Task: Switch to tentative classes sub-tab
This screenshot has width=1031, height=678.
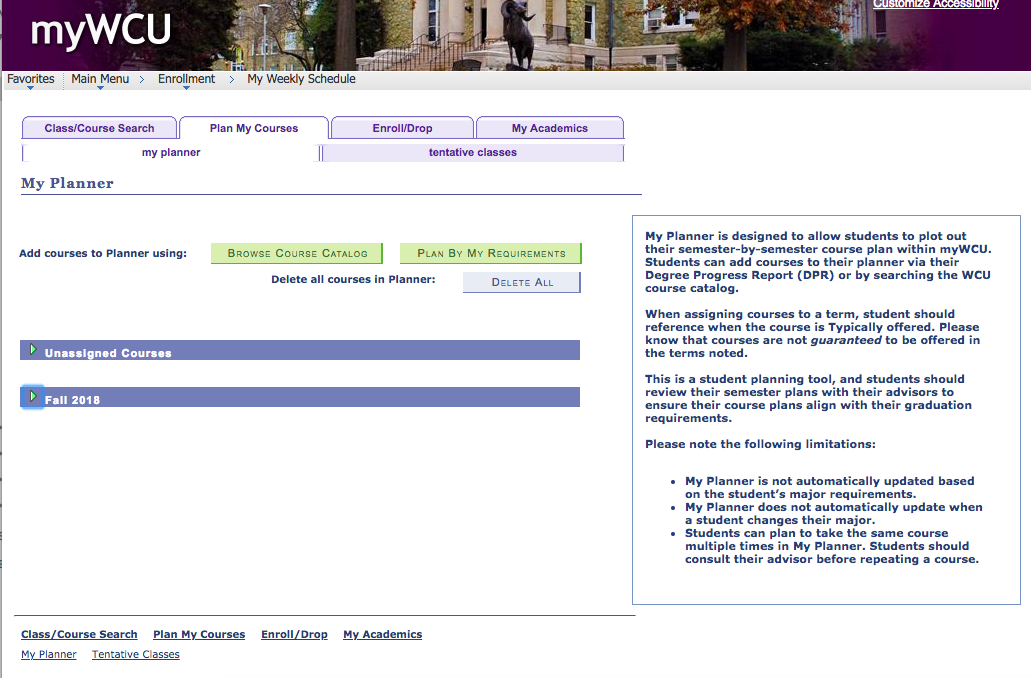Action: (x=473, y=153)
